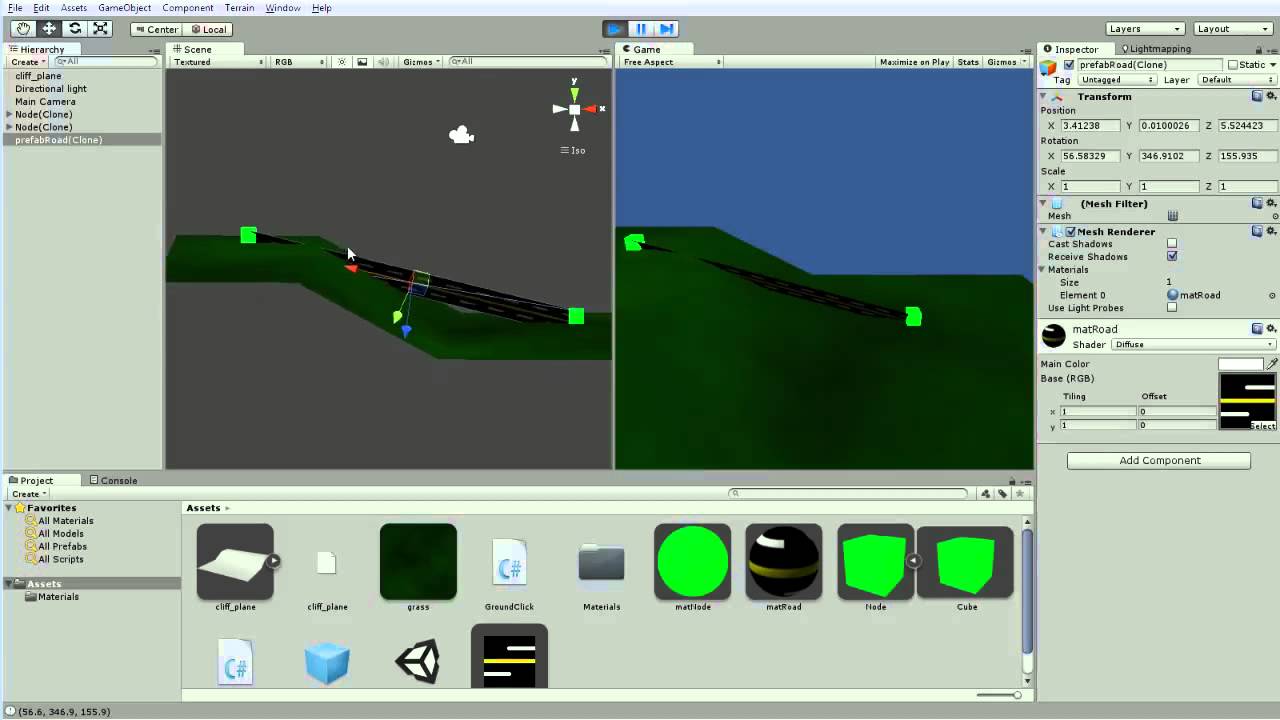Toggle the Stats overlay in Game view
Image resolution: width=1280 pixels, height=720 pixels.
coord(968,62)
